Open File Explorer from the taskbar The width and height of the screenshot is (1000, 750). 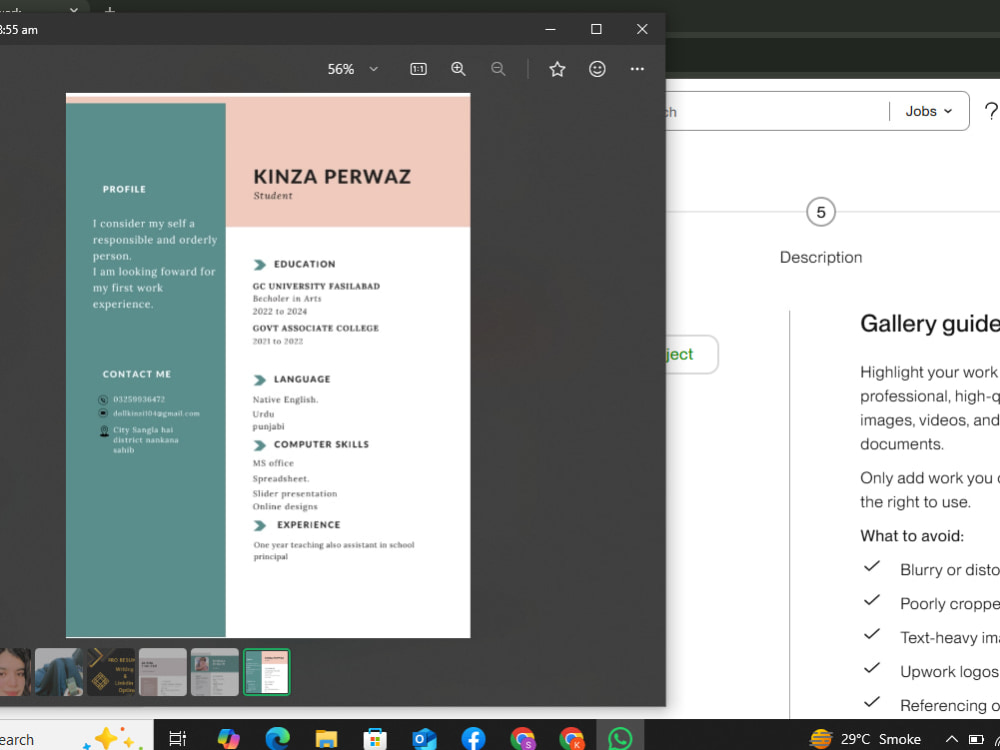(327, 739)
